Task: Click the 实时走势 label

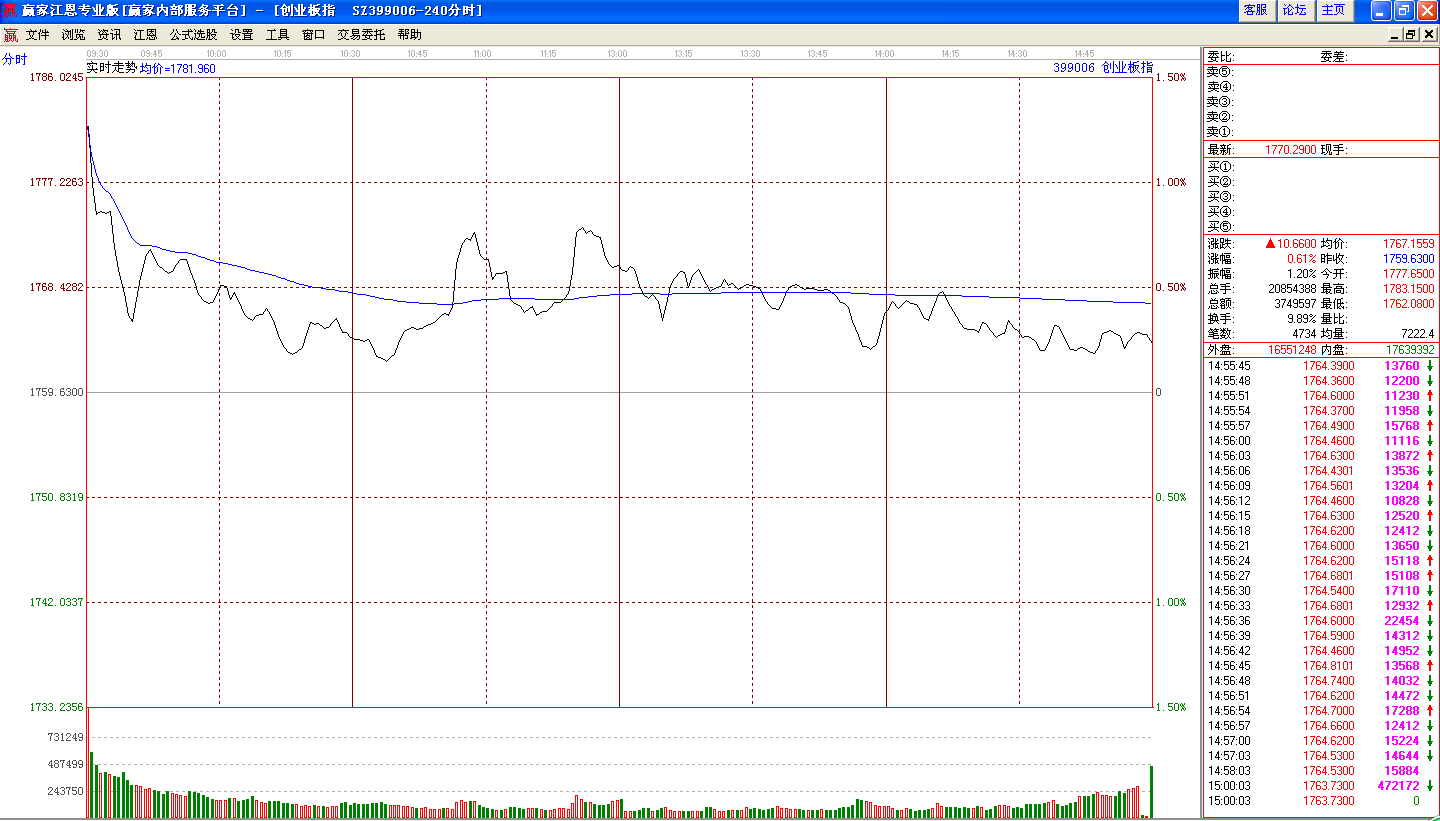Action: coord(111,68)
